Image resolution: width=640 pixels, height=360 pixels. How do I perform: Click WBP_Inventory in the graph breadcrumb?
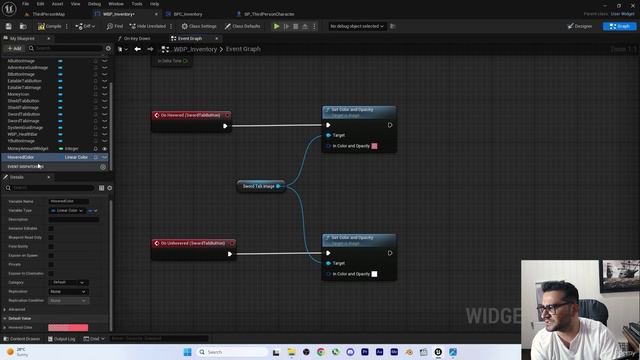196,49
